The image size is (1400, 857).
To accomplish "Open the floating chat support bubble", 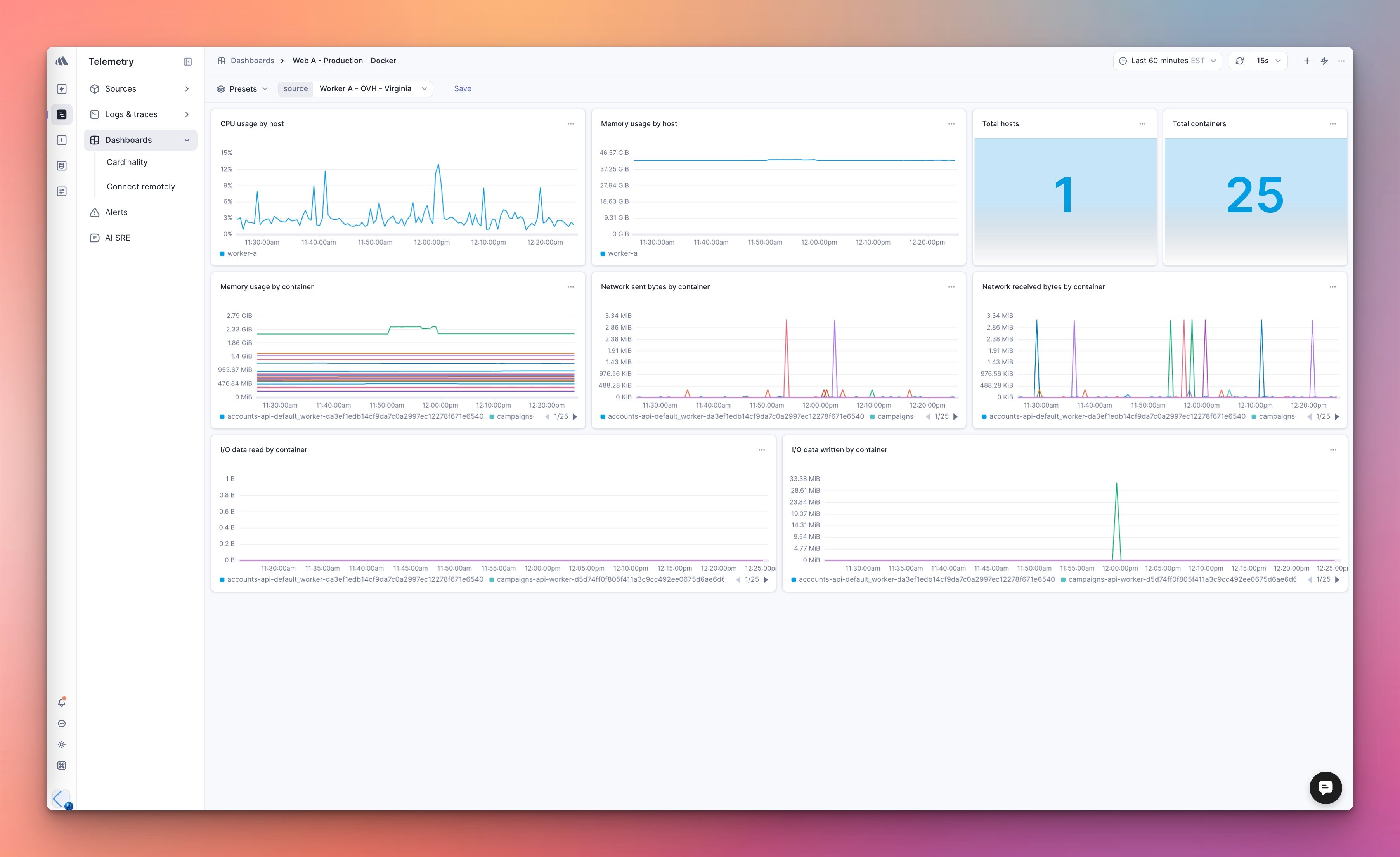I will tap(1325, 788).
